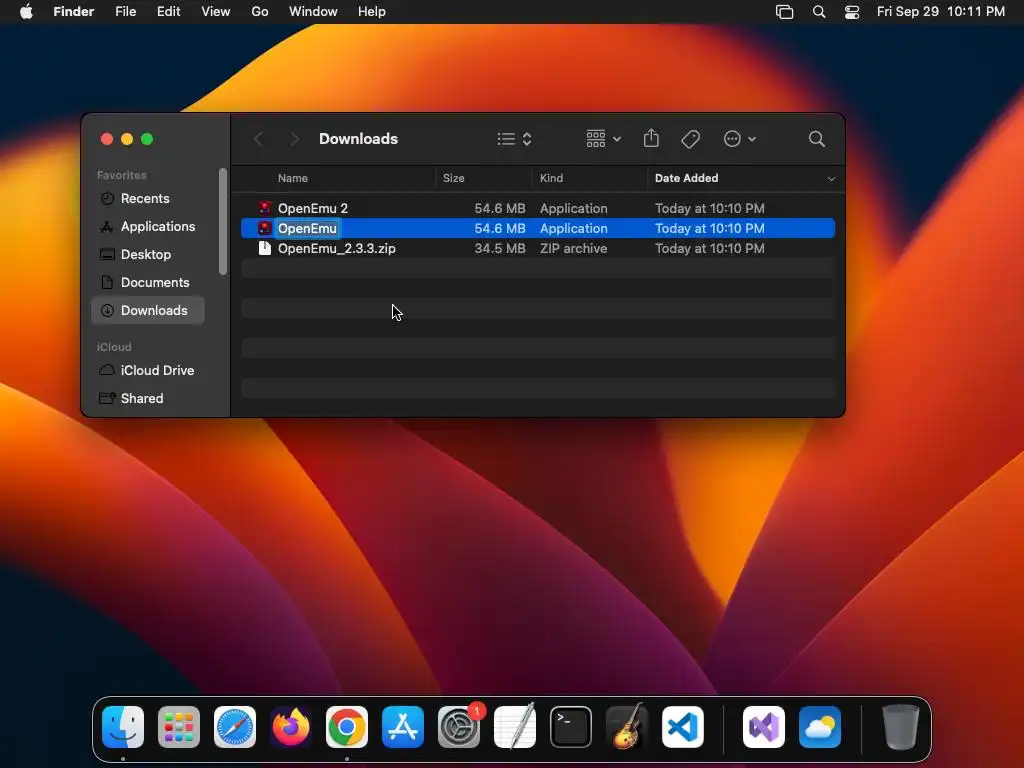Toggle sort direction chevron on Date Added
The image size is (1024, 768).
tap(831, 178)
